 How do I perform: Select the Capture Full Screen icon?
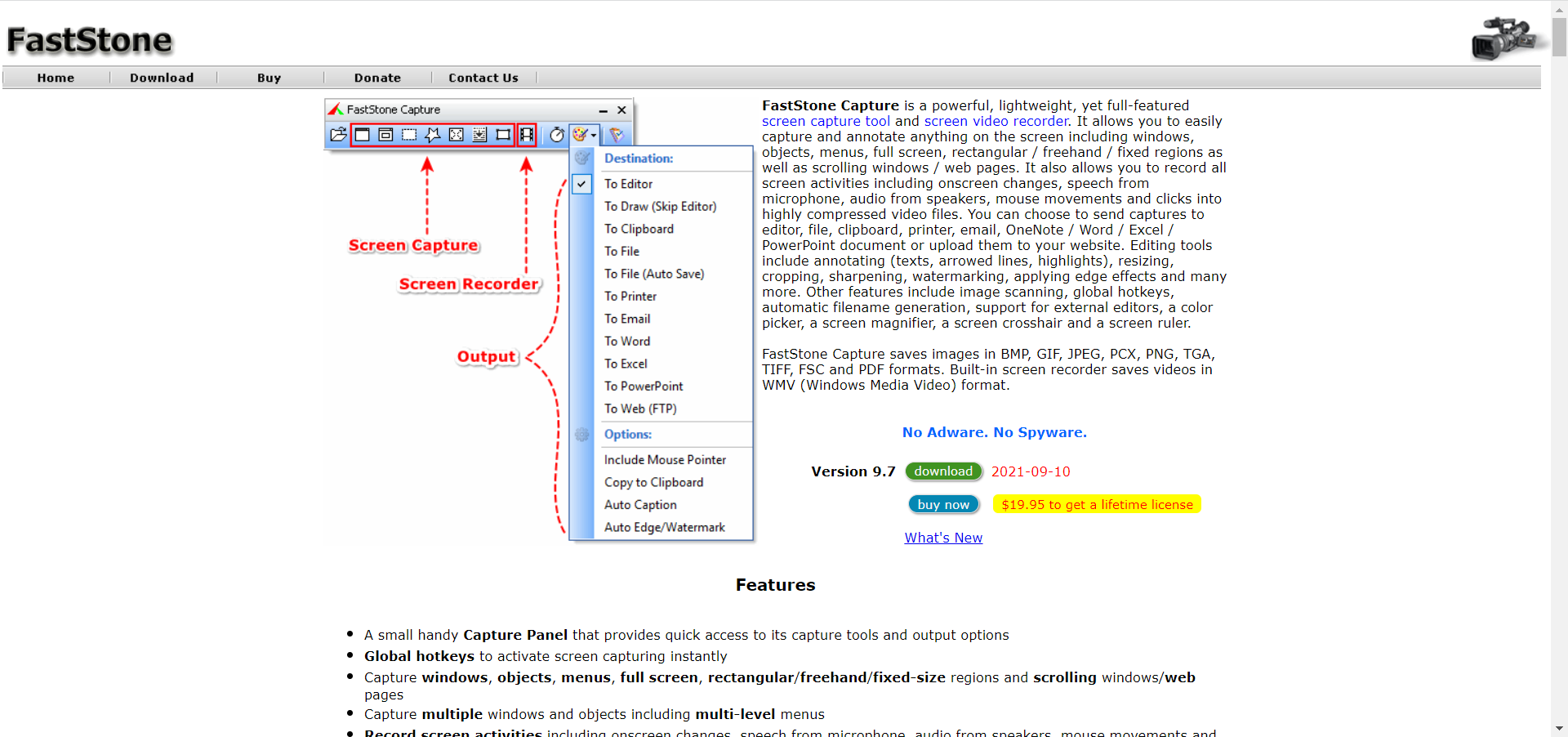point(457,135)
